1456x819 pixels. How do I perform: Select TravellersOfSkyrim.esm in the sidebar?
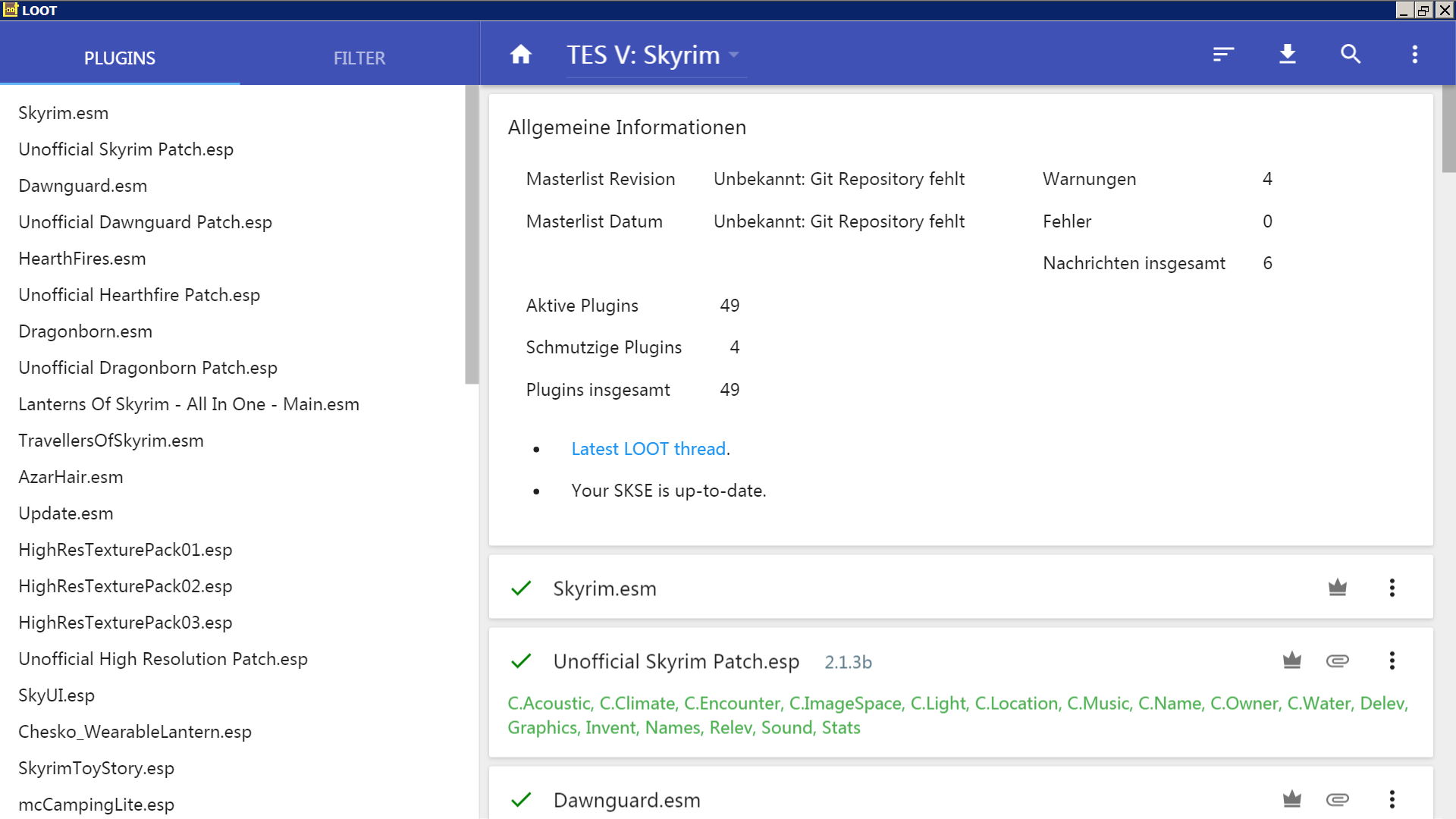[111, 441]
